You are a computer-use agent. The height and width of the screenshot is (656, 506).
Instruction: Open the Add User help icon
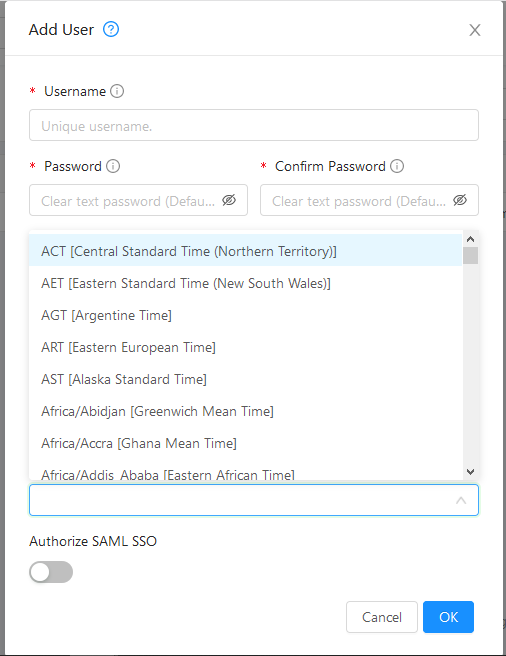coord(111,30)
